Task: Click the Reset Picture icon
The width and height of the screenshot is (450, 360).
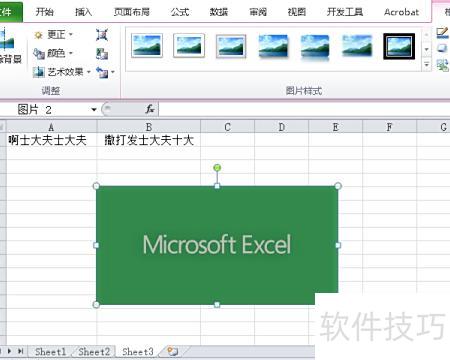Action: pyautogui.click(x=102, y=72)
